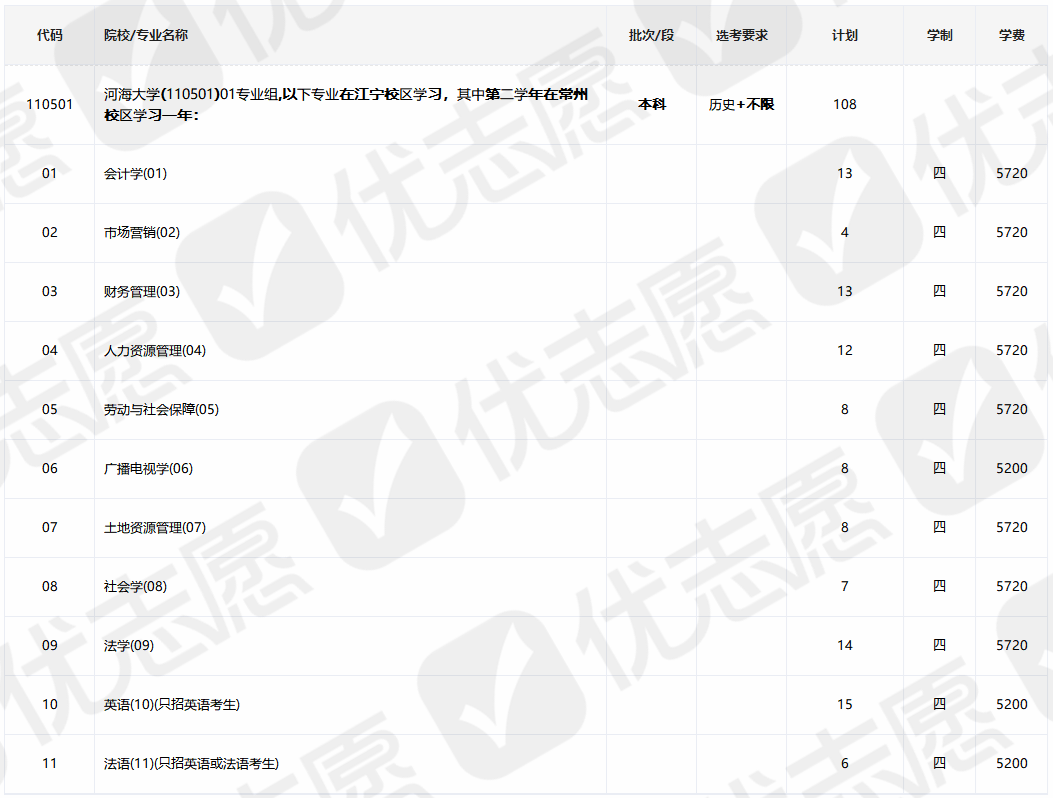Click the 计划 column header

pyautogui.click(x=844, y=35)
